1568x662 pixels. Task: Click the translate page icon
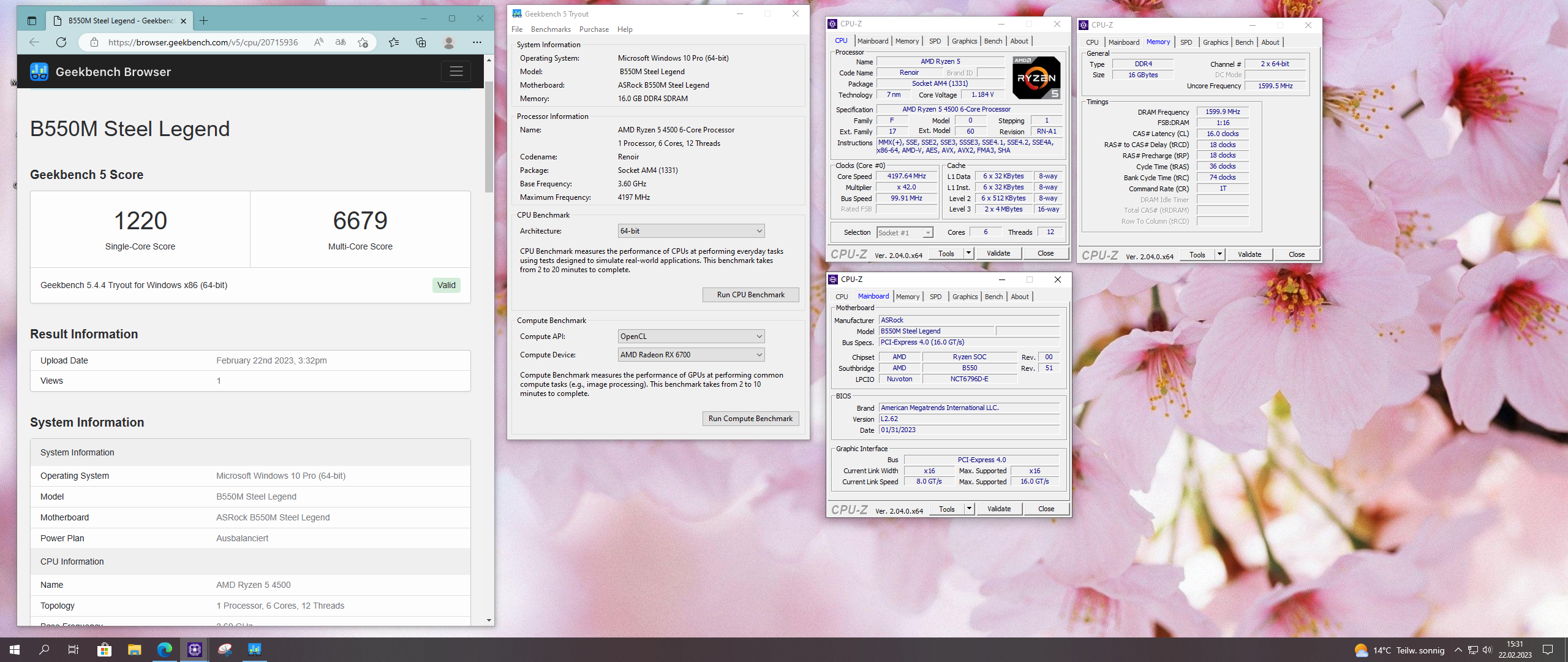[x=341, y=42]
